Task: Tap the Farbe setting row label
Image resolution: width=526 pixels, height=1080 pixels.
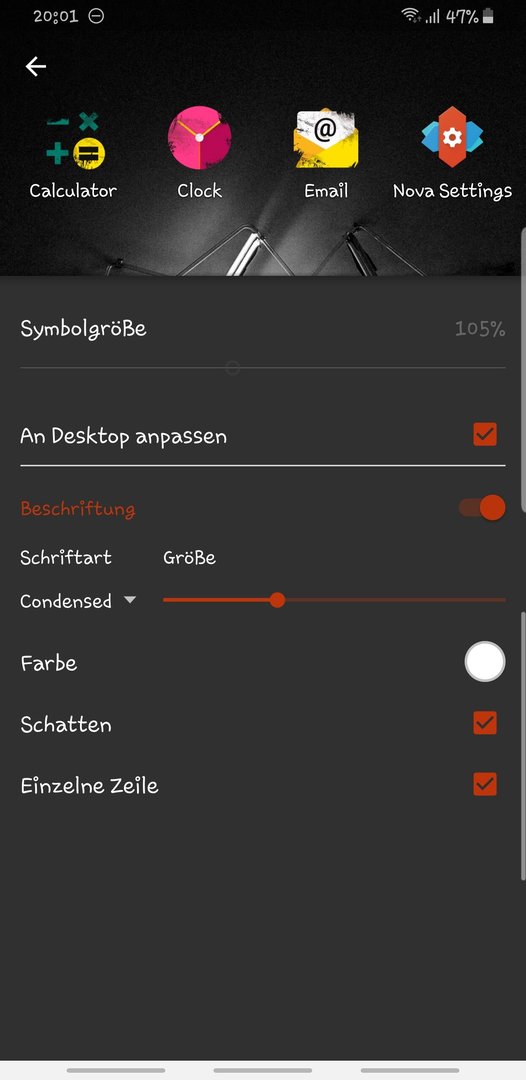Action: click(49, 663)
